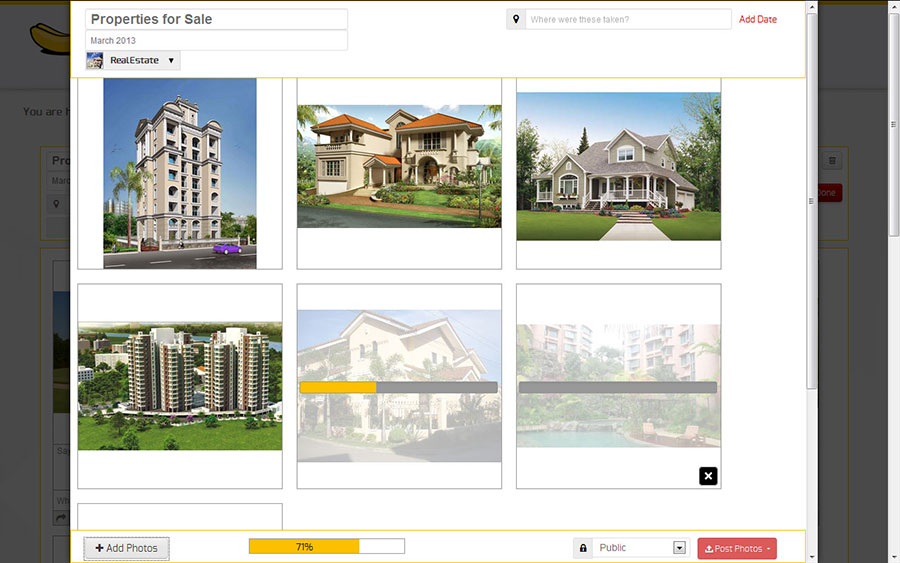Select the orange-roofed villa thumbnail
This screenshot has height=563, width=900.
tap(399, 166)
